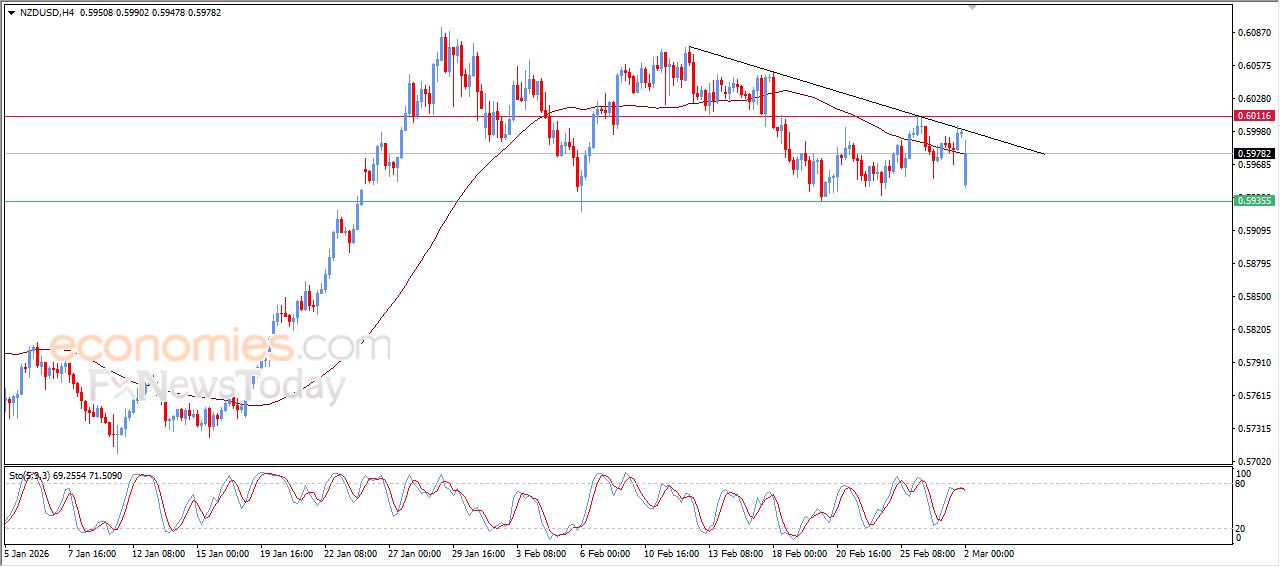Click the dropdown arrow beside NZDUSD,H4
1280x567 pixels.
pyautogui.click(x=11, y=13)
